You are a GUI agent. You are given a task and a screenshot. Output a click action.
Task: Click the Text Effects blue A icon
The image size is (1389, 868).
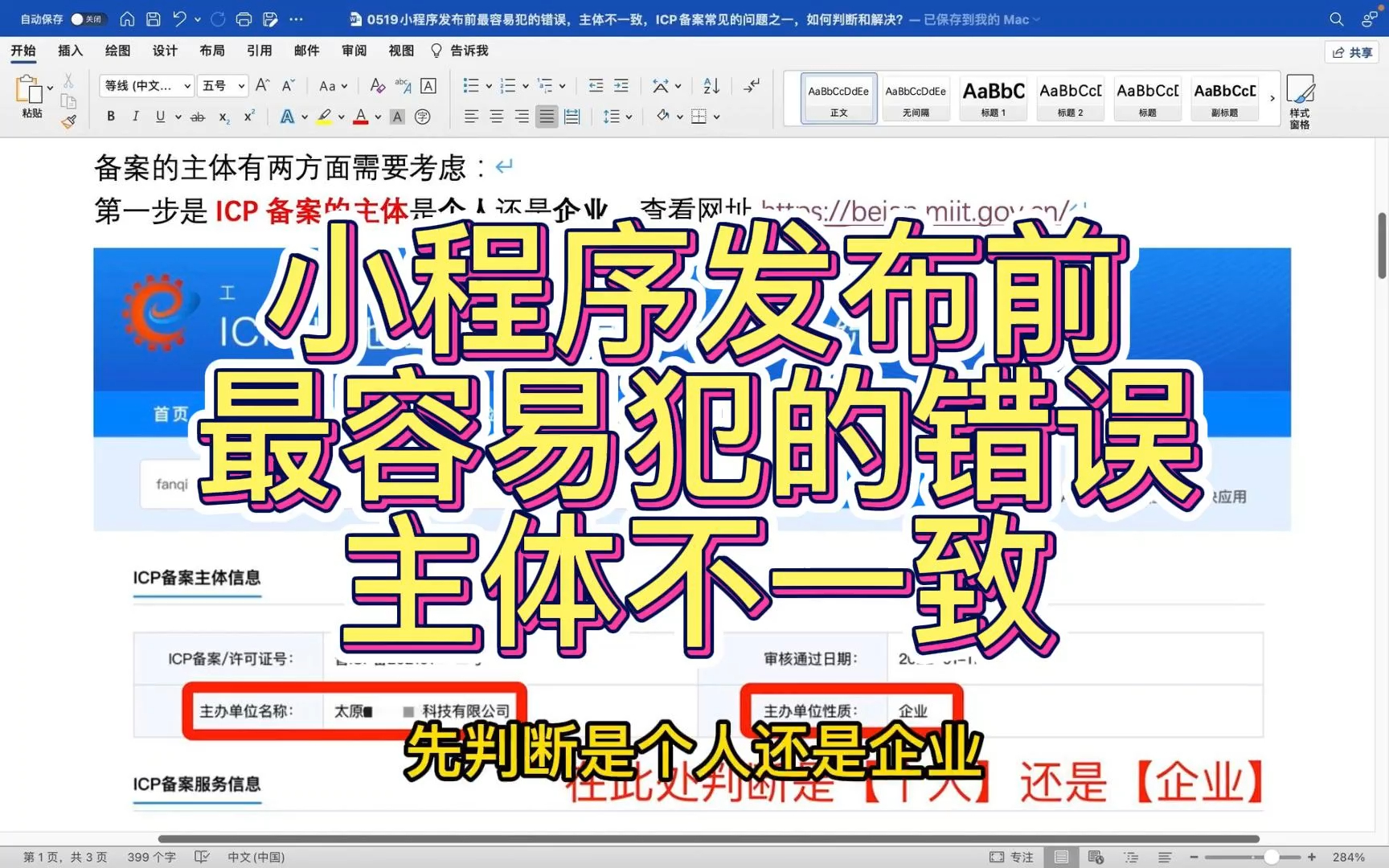(287, 117)
